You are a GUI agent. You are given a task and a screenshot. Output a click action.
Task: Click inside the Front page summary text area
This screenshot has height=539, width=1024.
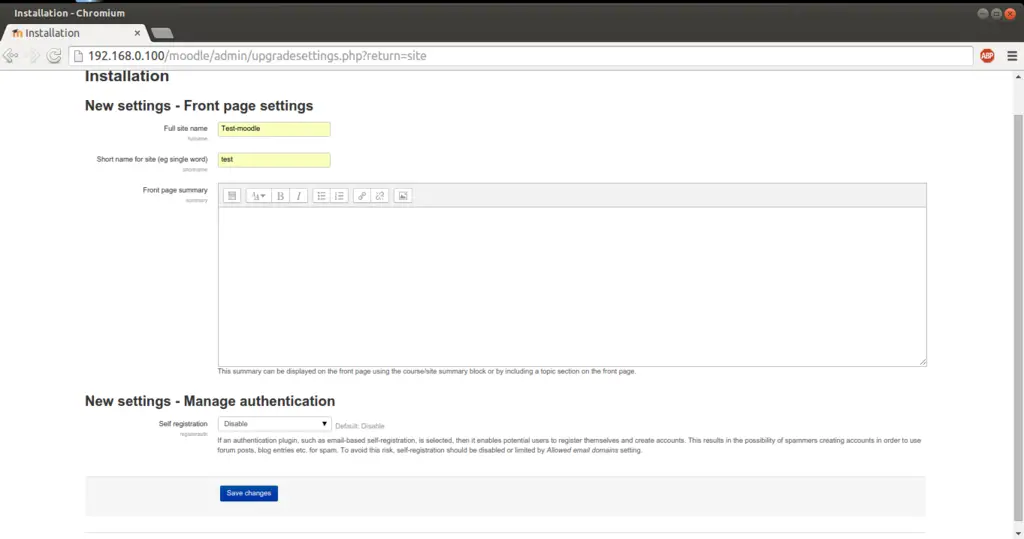[x=572, y=286]
